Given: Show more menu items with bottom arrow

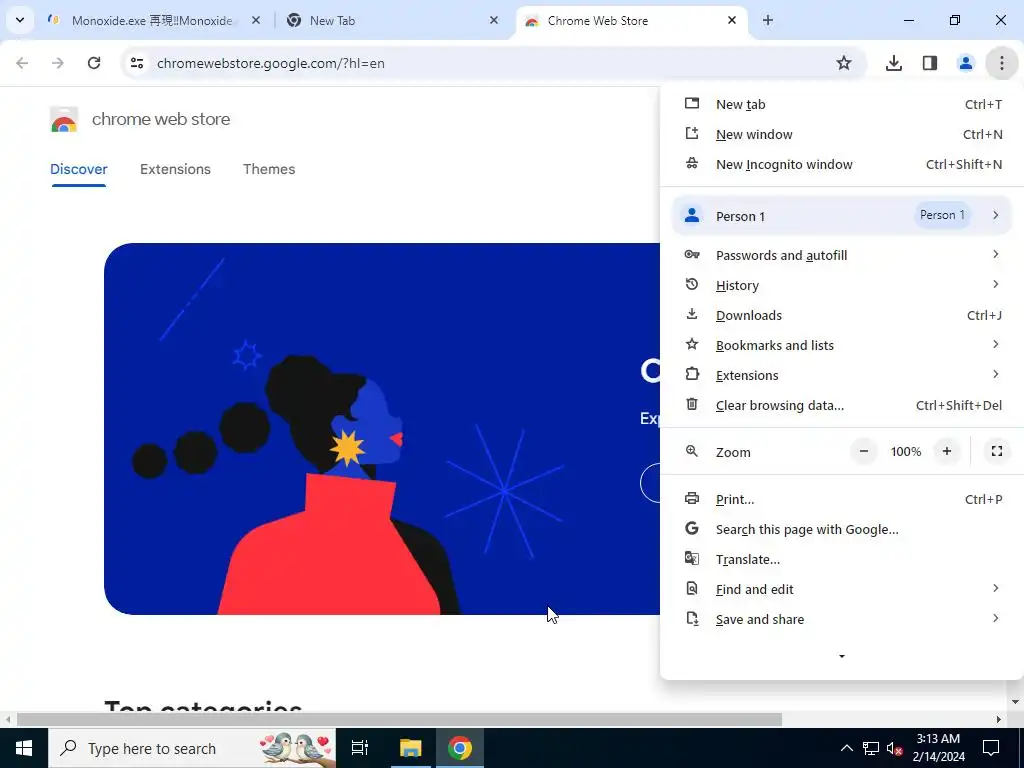Looking at the screenshot, I should [x=842, y=656].
